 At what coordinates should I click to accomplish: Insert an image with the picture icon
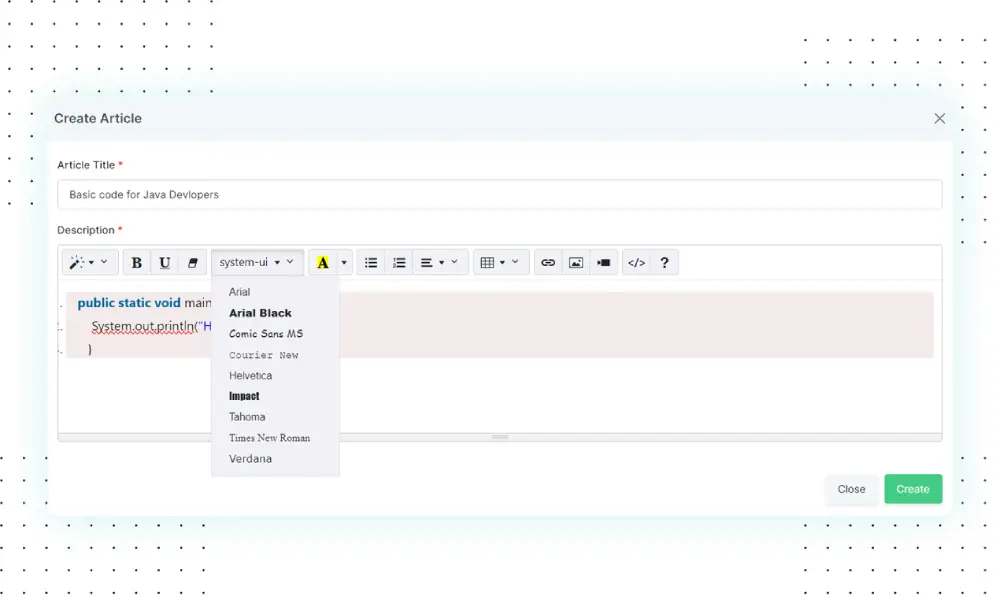pos(576,262)
